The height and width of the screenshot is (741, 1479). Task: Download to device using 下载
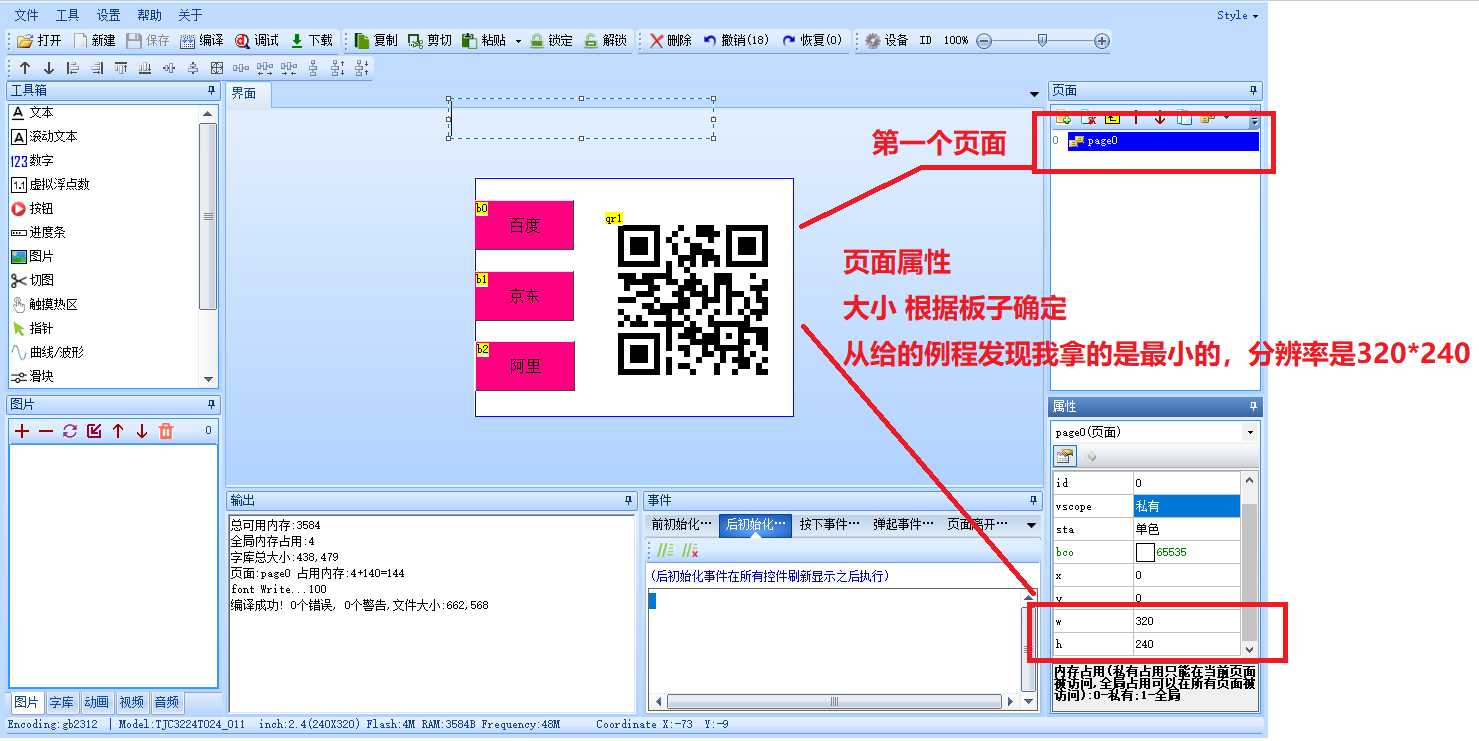(311, 41)
